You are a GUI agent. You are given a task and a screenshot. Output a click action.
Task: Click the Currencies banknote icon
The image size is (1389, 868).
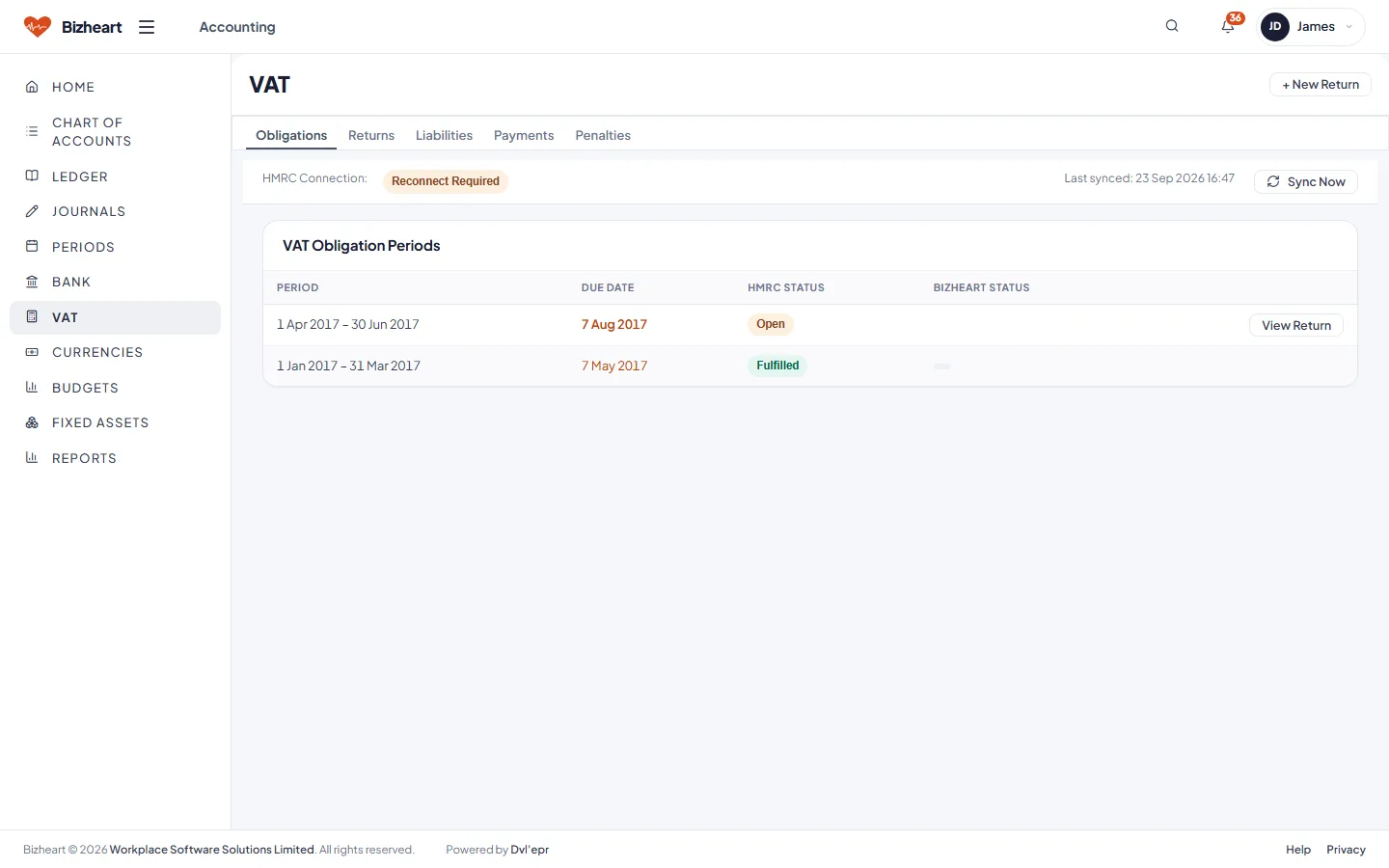(32, 352)
